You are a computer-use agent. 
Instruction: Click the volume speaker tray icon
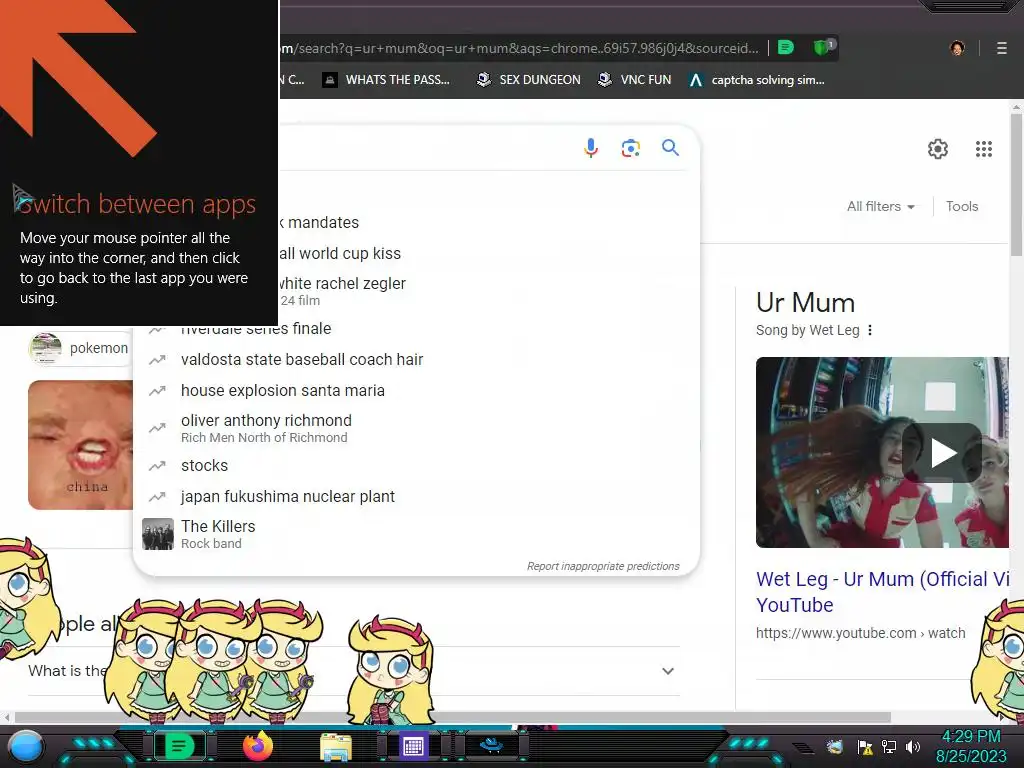[x=913, y=746]
